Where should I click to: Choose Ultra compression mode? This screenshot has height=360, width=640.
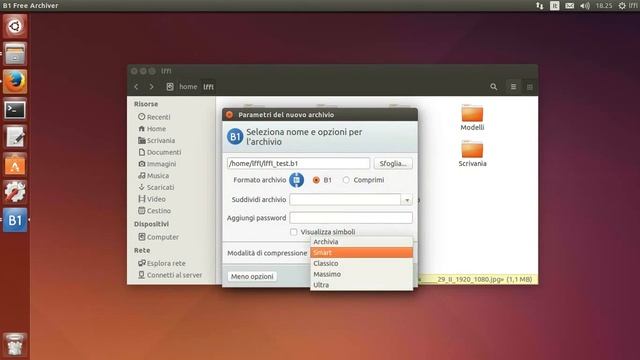(362, 285)
